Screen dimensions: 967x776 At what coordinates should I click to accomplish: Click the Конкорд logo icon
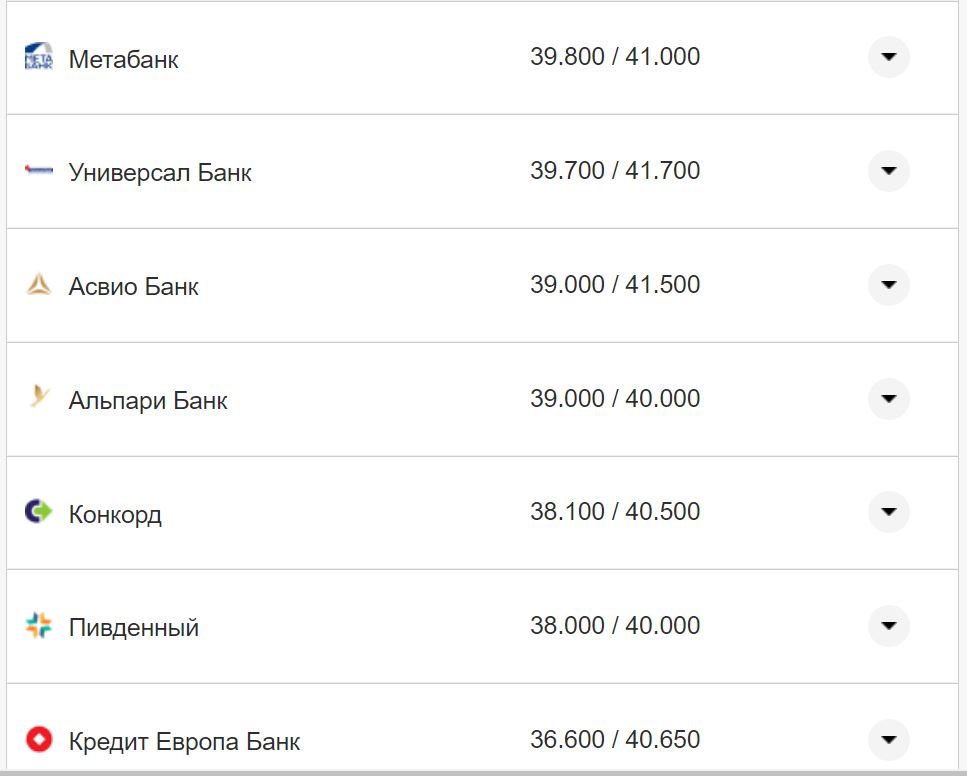(38, 512)
